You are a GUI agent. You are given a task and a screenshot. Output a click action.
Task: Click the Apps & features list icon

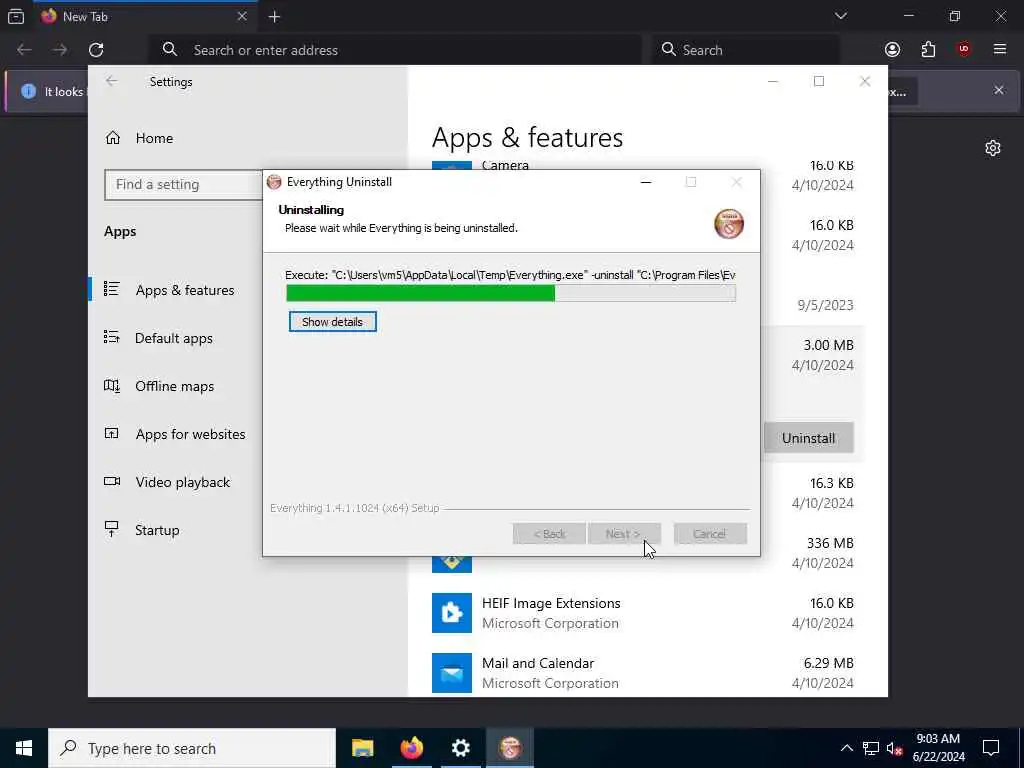[112, 289]
